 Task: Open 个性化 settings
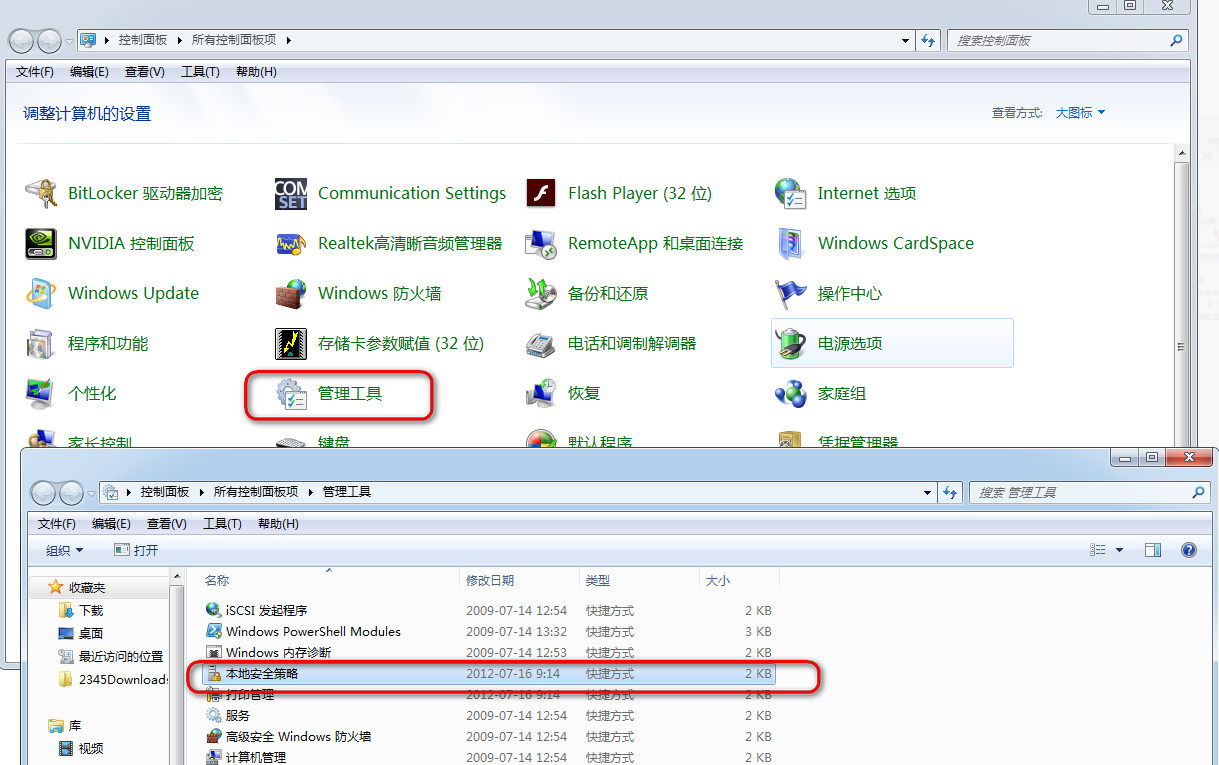click(71, 393)
